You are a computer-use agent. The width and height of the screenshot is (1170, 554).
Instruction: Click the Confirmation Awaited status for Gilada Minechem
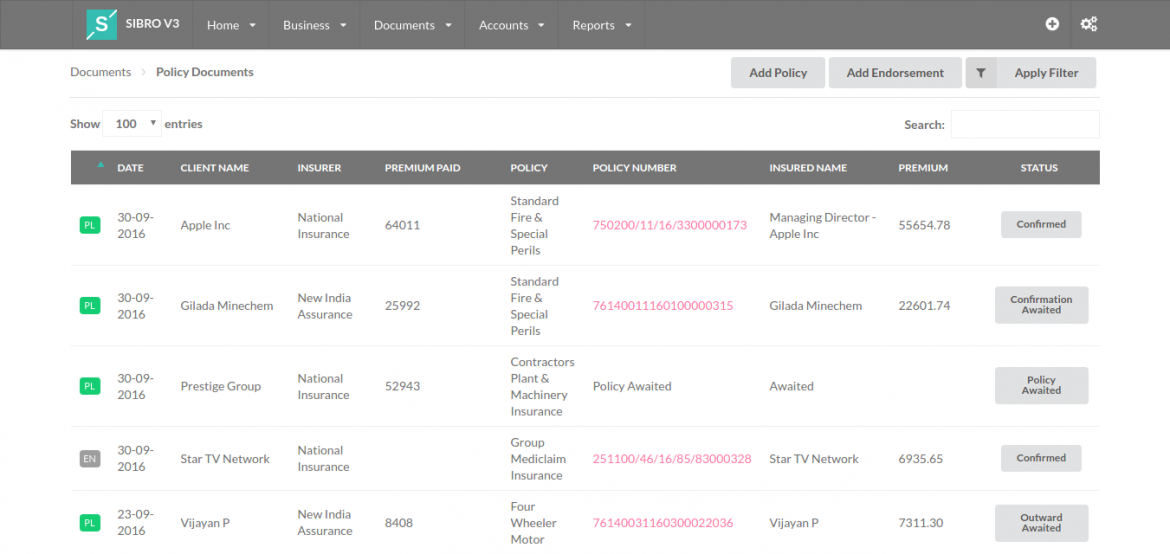[1041, 305]
